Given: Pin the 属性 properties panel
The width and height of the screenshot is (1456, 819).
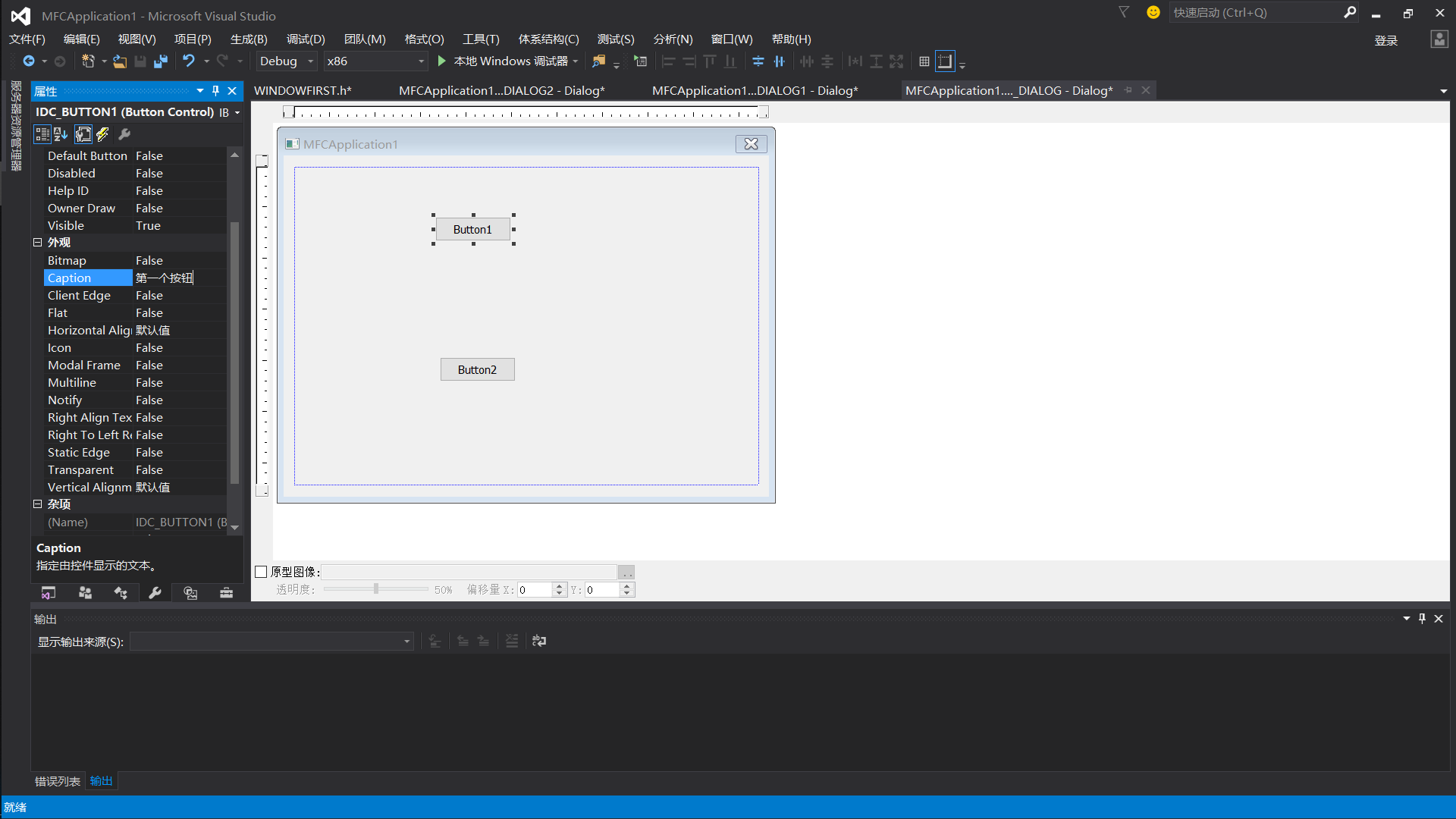Looking at the screenshot, I should [x=216, y=91].
